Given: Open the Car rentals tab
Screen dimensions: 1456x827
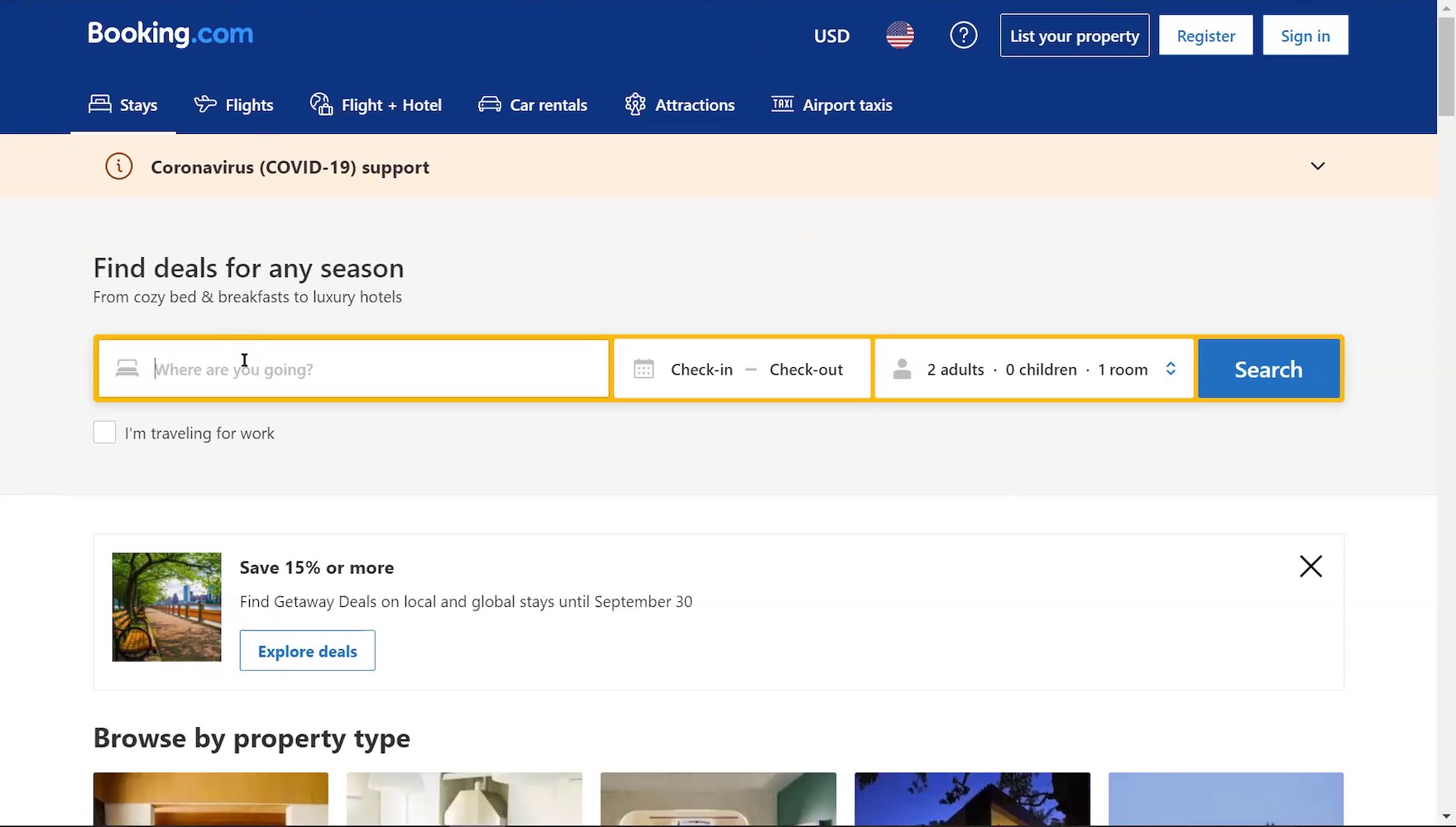Looking at the screenshot, I should [x=533, y=105].
